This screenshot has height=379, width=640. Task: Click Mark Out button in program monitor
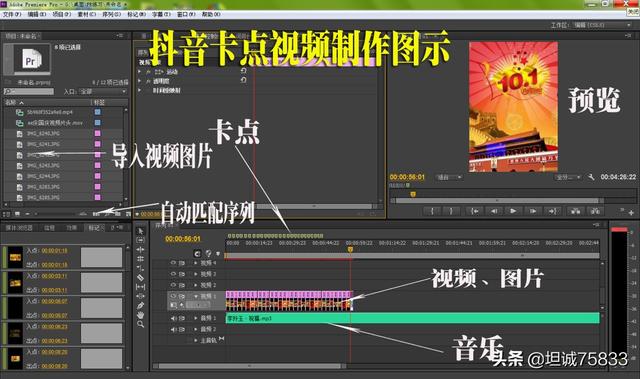click(x=451, y=211)
